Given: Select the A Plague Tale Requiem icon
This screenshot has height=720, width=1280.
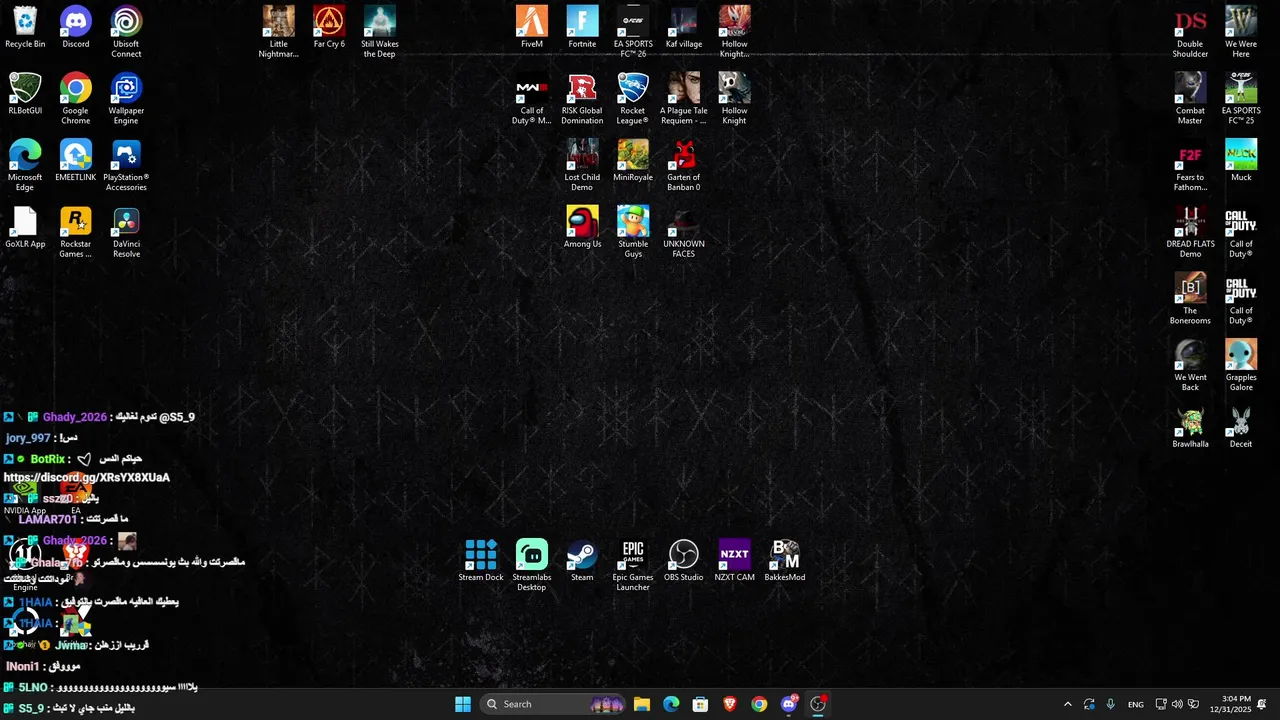Looking at the screenshot, I should [x=684, y=98].
